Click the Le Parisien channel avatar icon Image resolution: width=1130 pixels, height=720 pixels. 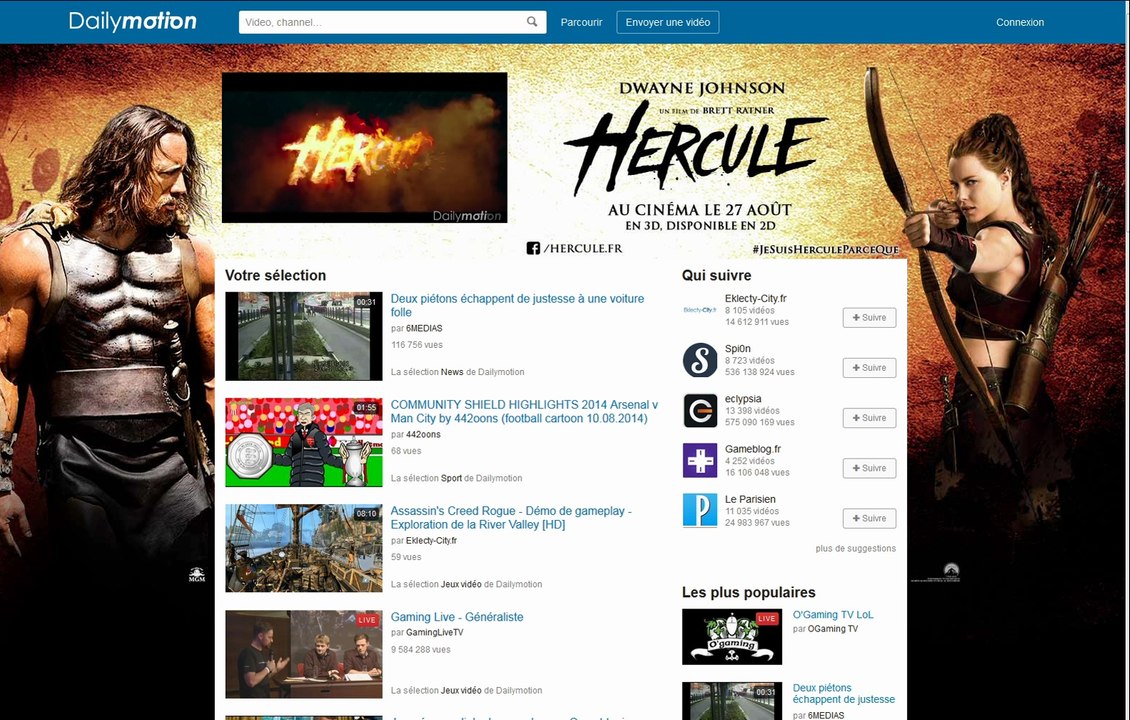click(700, 510)
